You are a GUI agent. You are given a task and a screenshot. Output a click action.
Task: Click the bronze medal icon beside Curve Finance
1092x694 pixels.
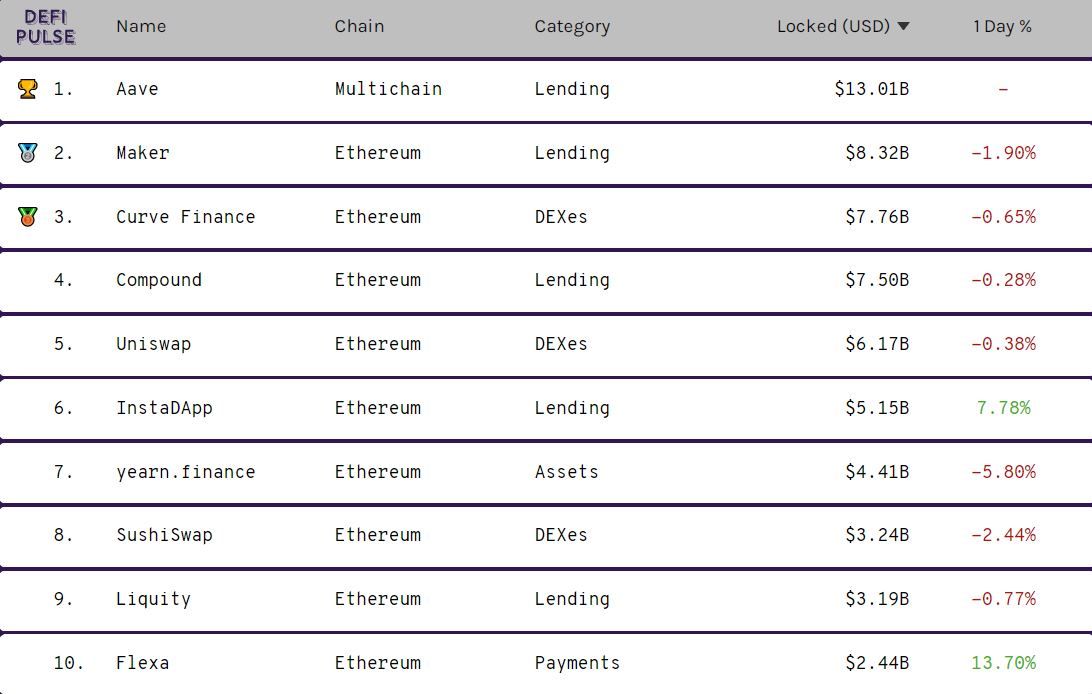28,216
